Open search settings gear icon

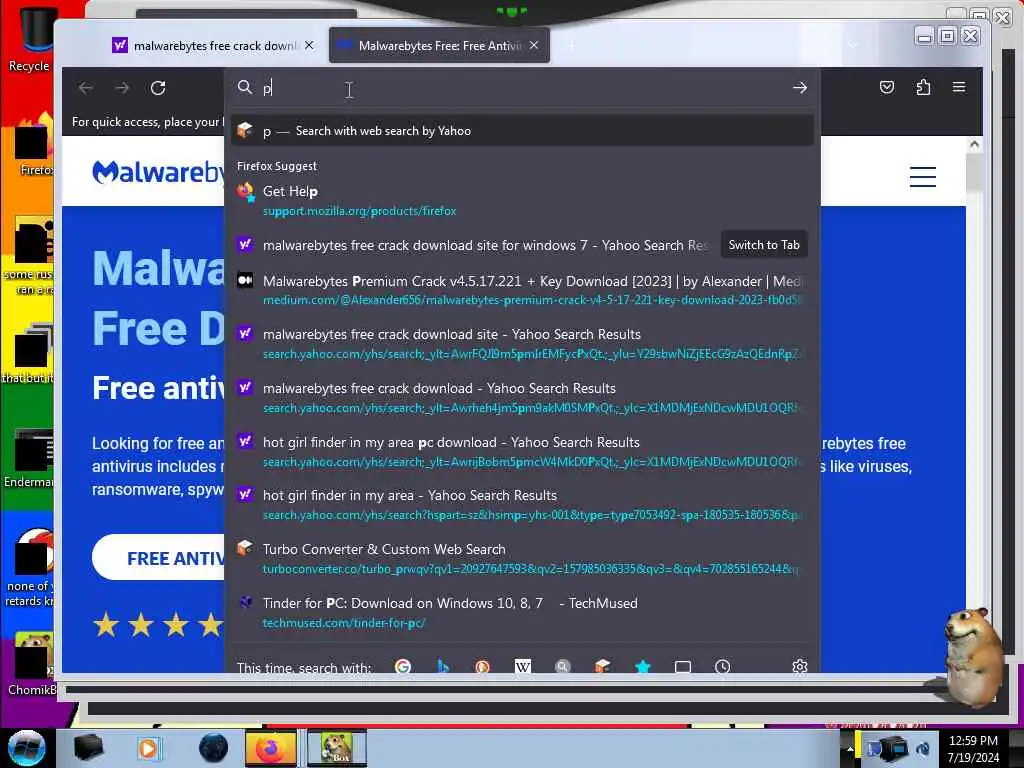click(x=800, y=666)
